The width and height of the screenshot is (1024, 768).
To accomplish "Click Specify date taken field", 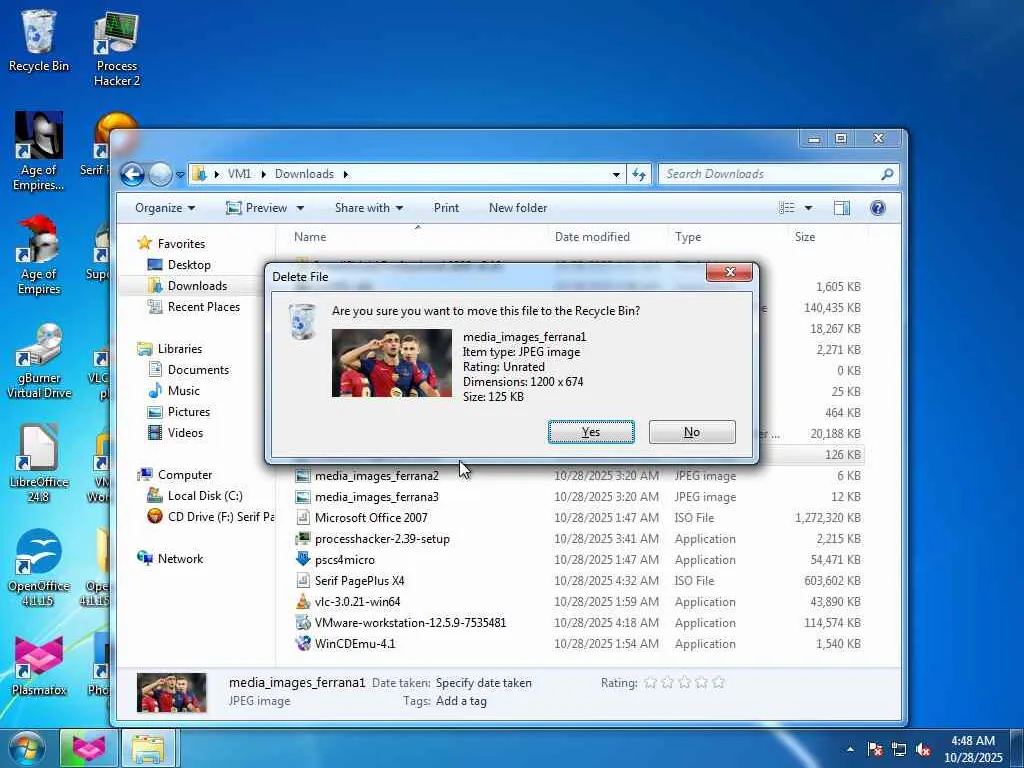I will point(483,682).
